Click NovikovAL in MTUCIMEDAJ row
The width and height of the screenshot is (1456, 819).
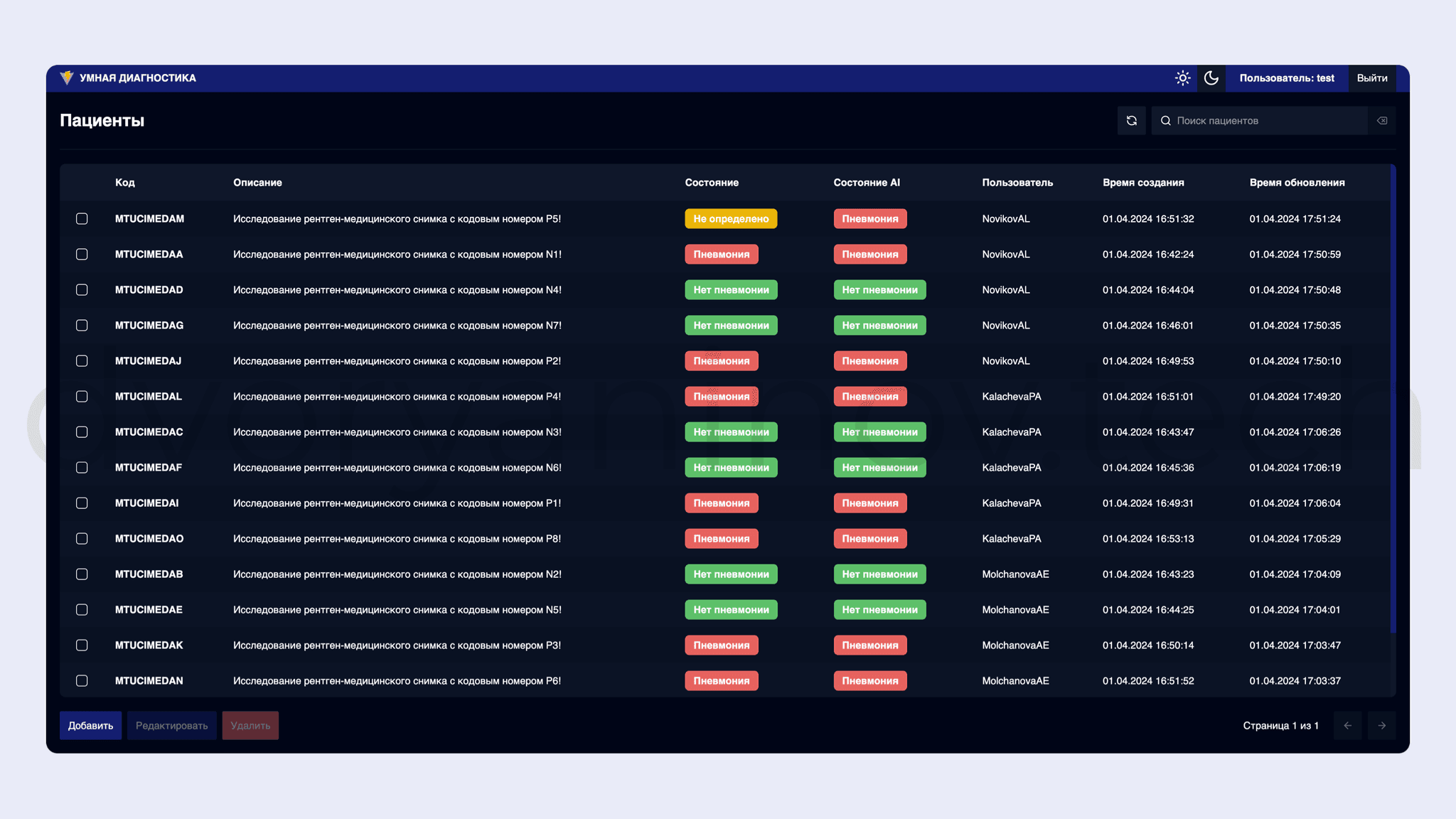(x=1006, y=361)
